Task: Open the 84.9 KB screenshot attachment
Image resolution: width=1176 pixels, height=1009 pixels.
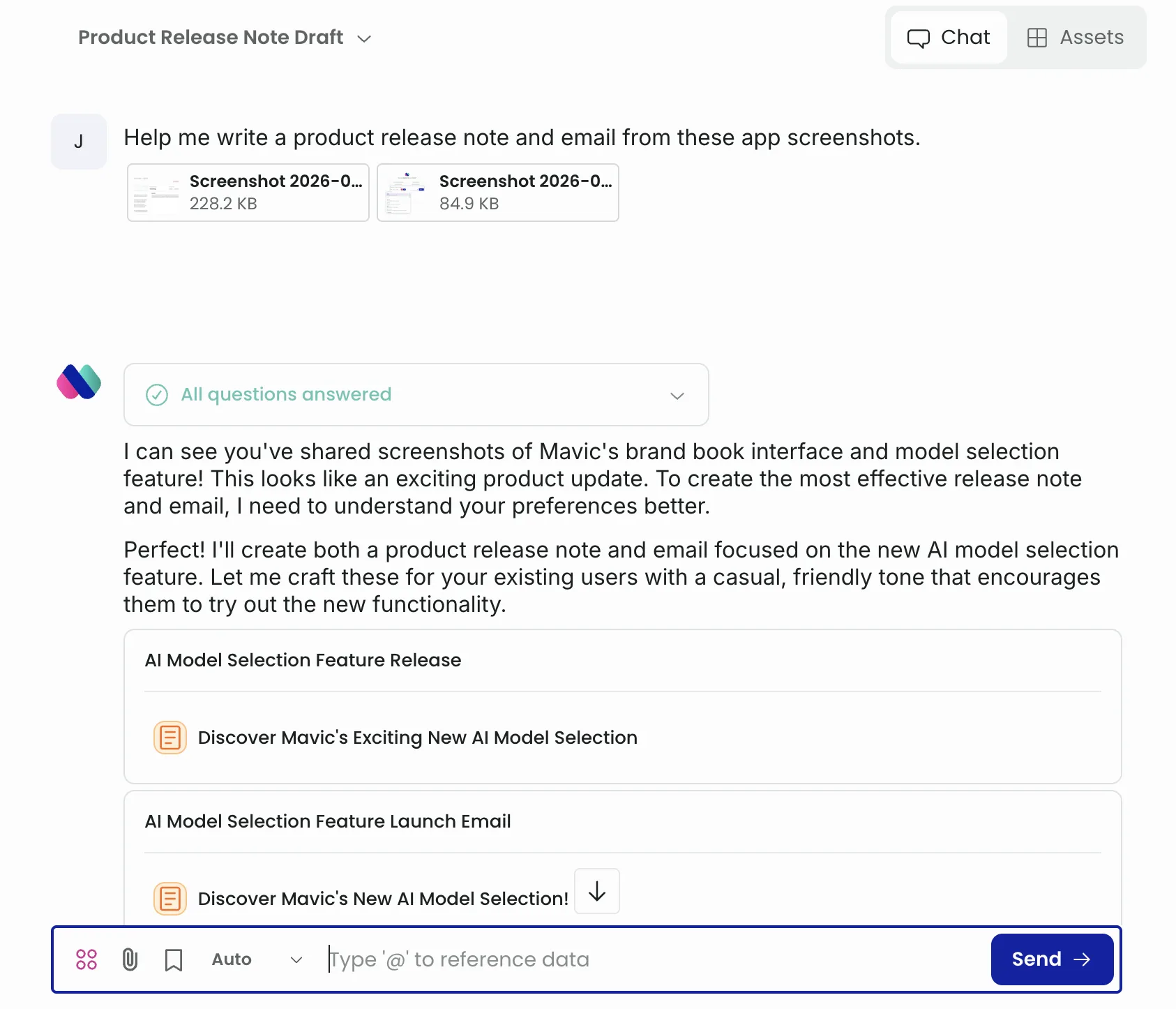Action: (x=498, y=193)
